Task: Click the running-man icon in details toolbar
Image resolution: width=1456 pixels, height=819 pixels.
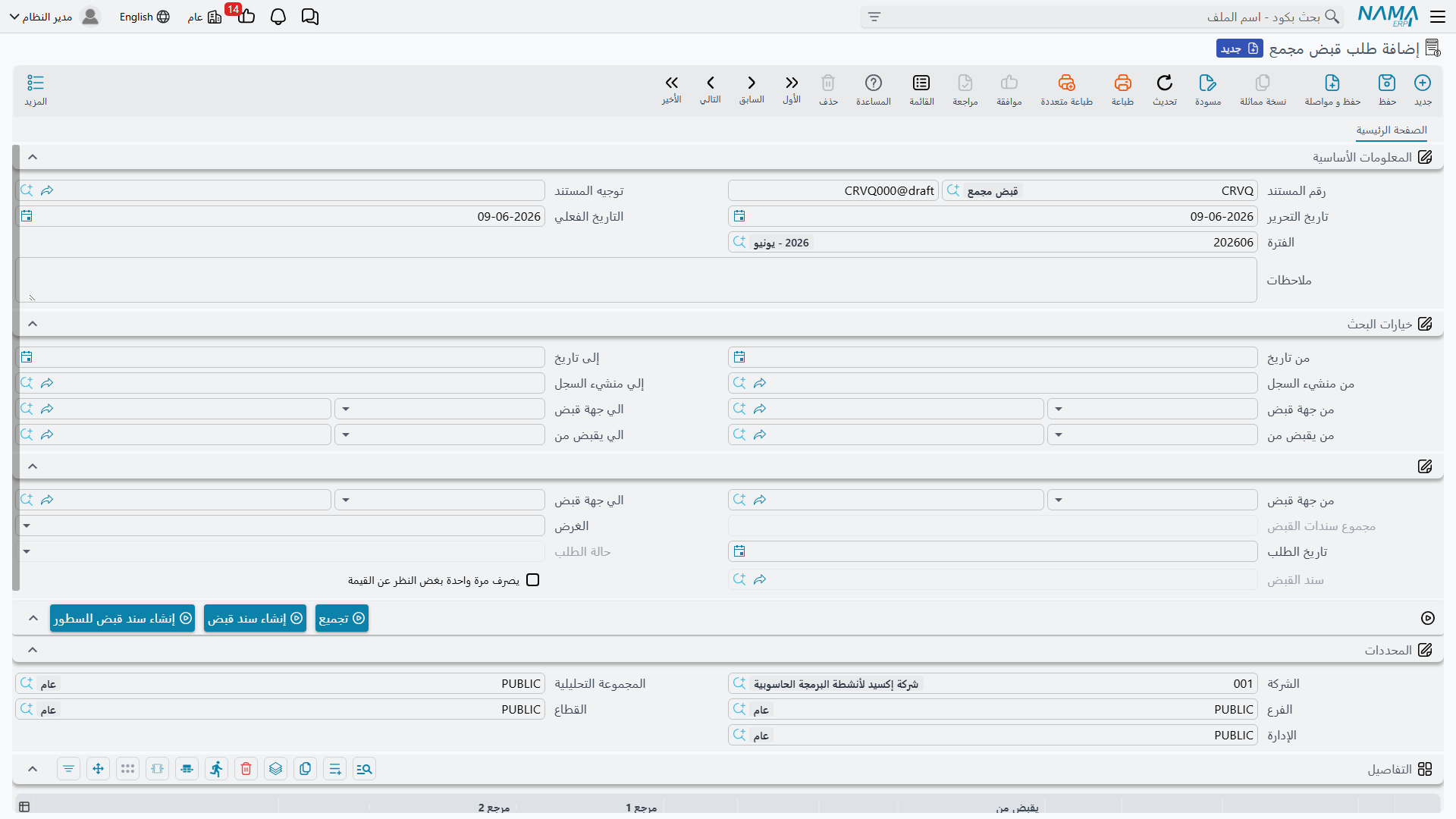Action: tap(216, 769)
